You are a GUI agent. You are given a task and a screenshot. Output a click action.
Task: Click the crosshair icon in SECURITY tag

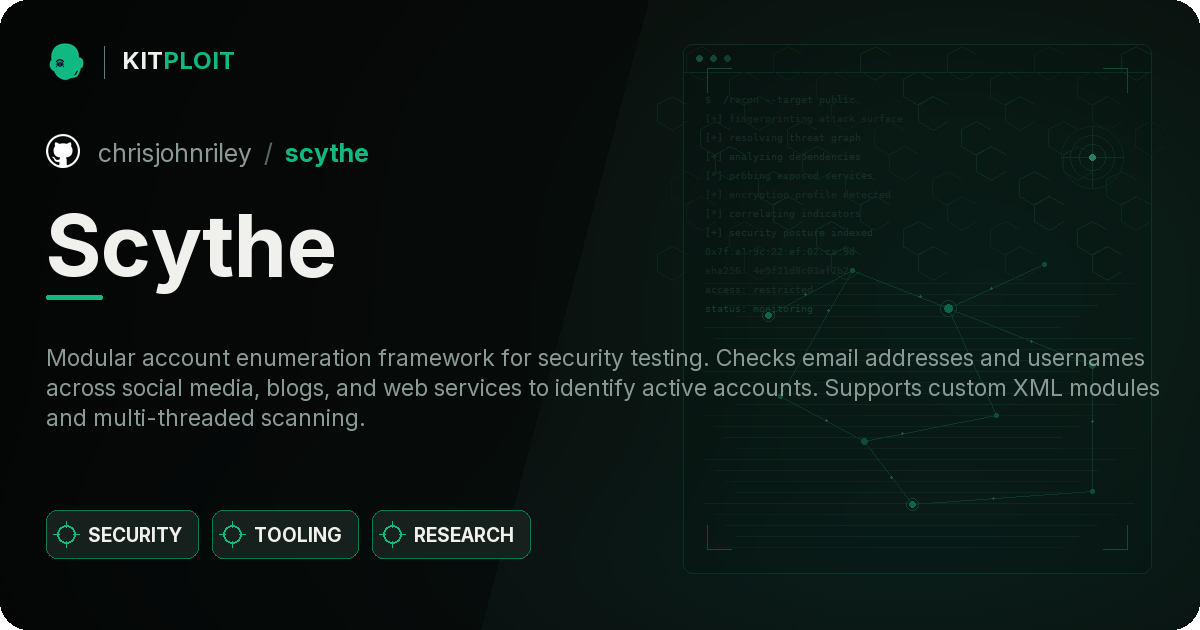pos(67,535)
